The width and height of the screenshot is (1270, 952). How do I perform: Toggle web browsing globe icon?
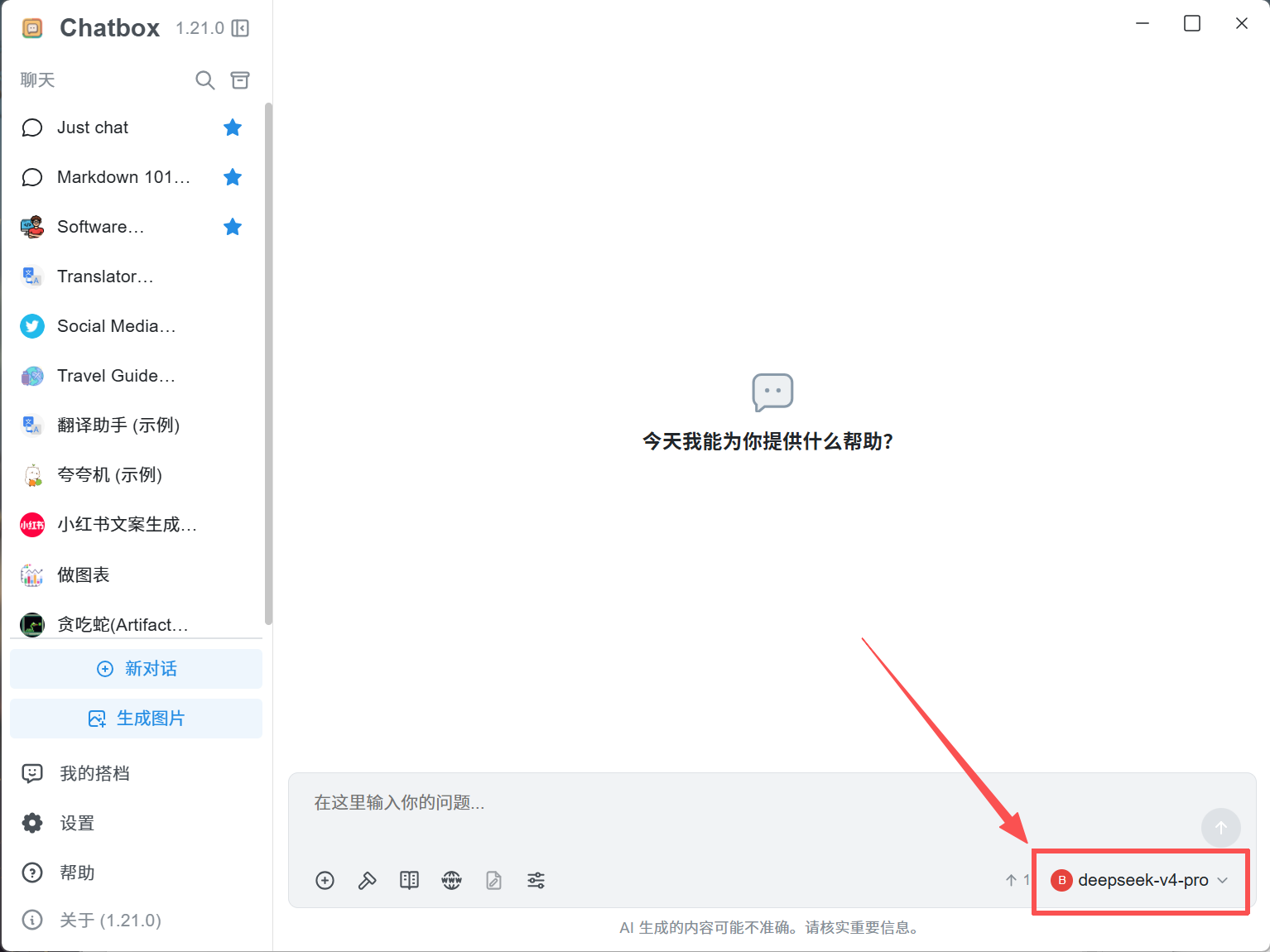click(452, 880)
